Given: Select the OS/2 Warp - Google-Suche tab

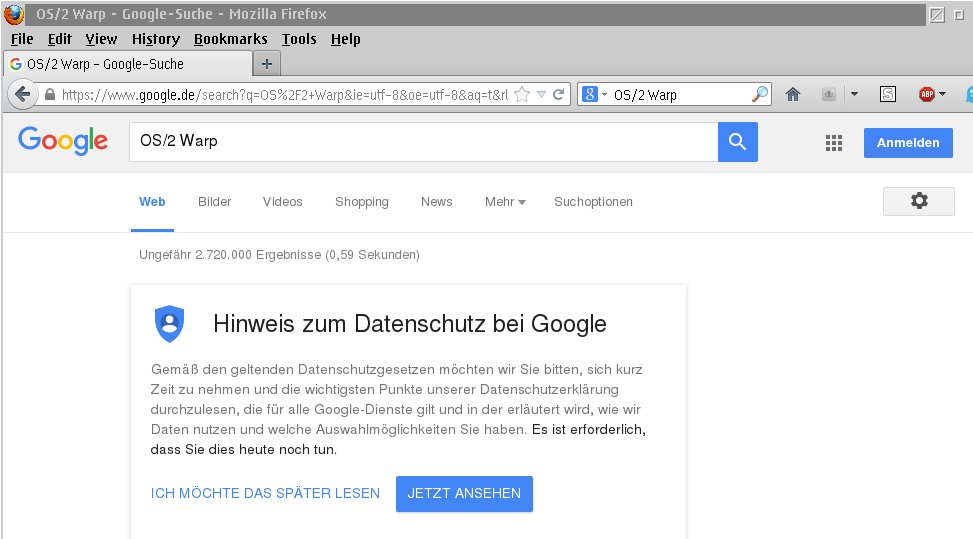Looking at the screenshot, I should 128,64.
